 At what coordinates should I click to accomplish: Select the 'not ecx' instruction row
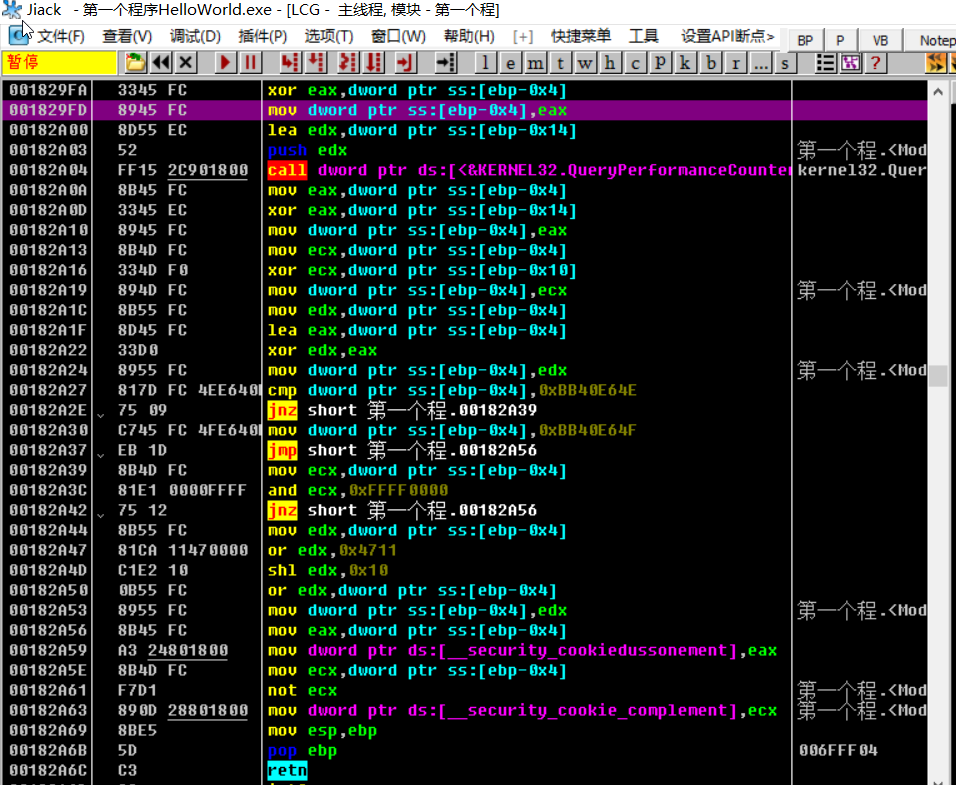(x=465, y=691)
